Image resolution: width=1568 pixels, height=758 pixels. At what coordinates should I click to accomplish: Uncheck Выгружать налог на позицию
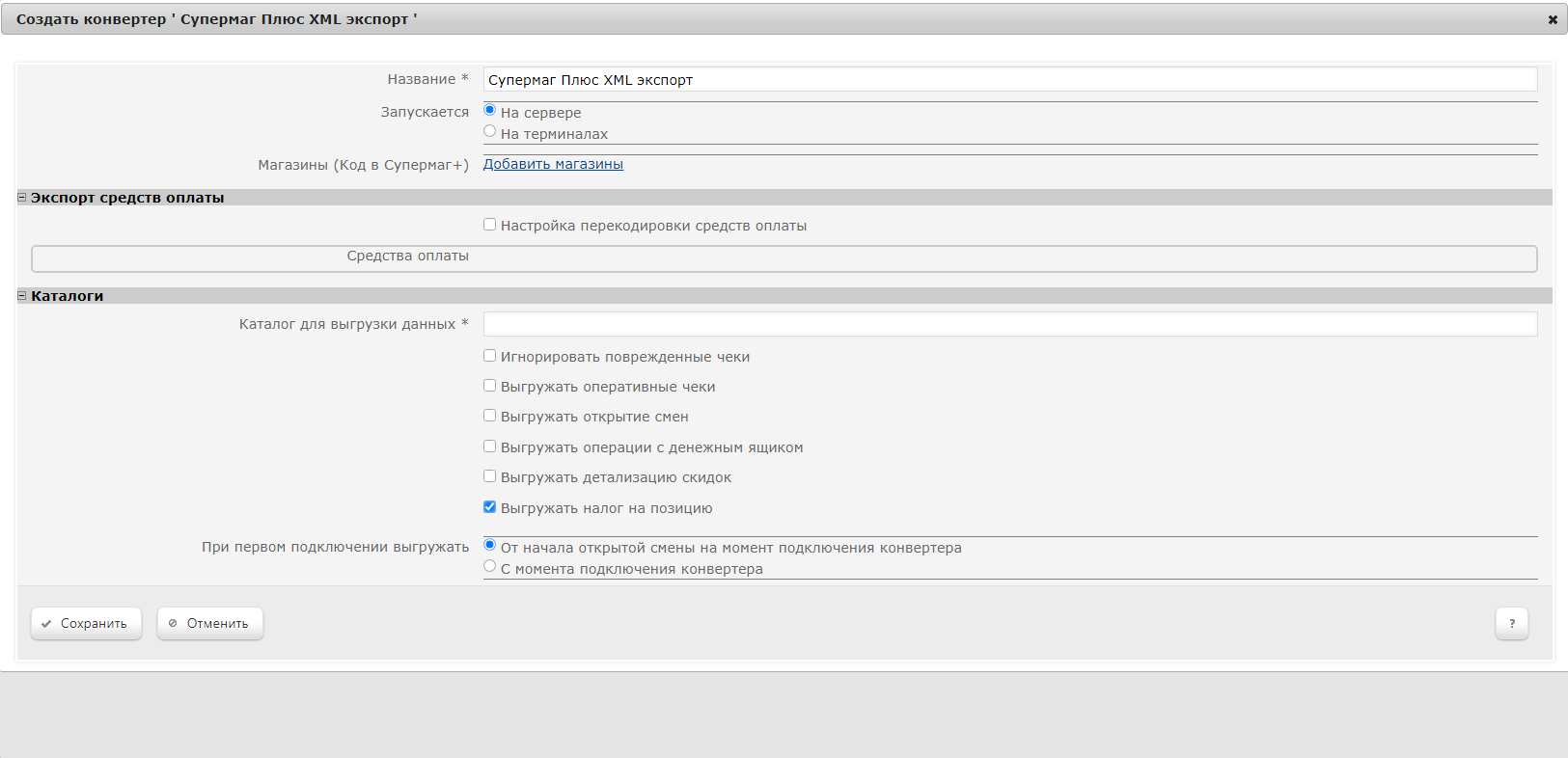point(490,507)
